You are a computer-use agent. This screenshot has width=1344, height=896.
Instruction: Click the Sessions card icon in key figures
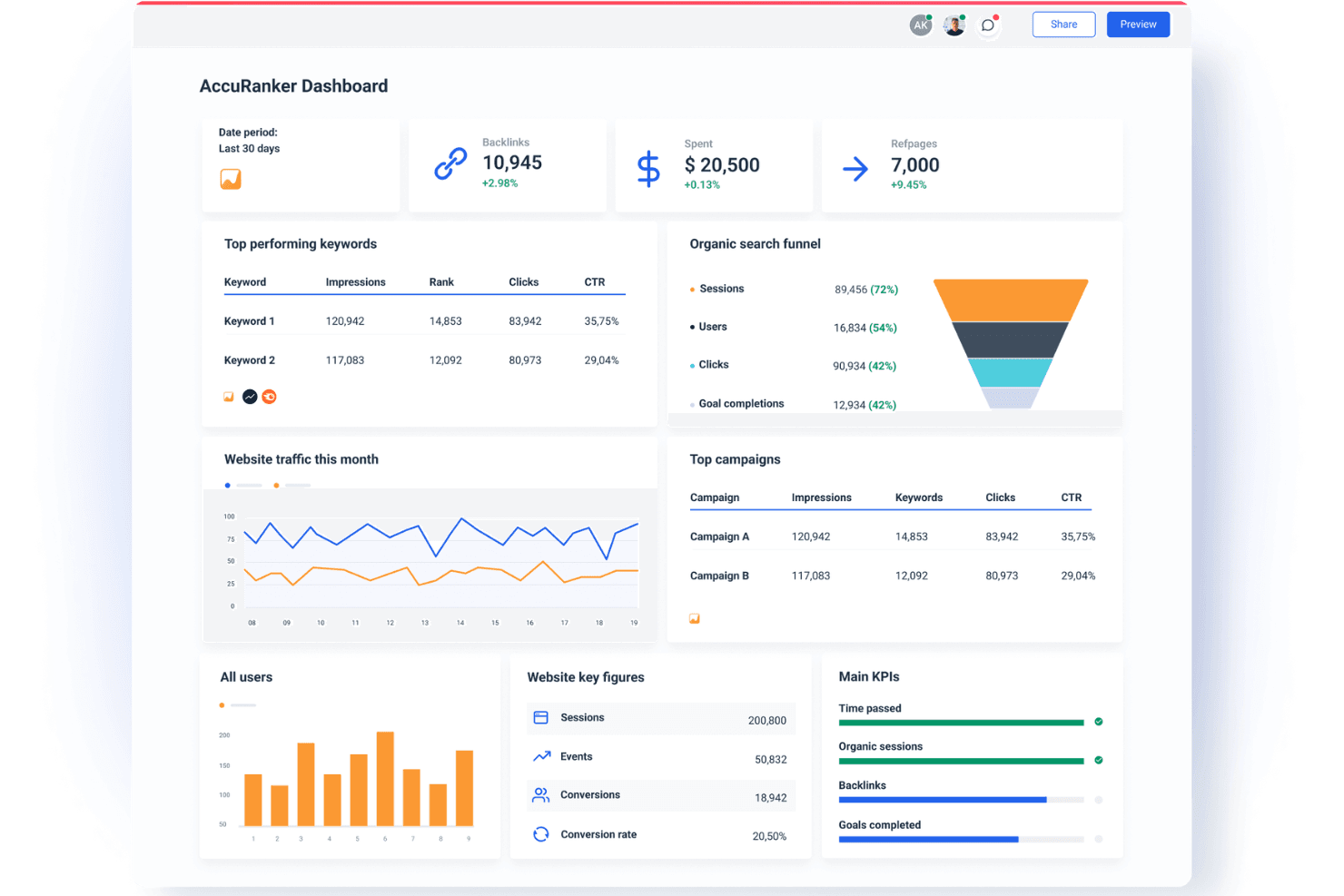[541, 717]
